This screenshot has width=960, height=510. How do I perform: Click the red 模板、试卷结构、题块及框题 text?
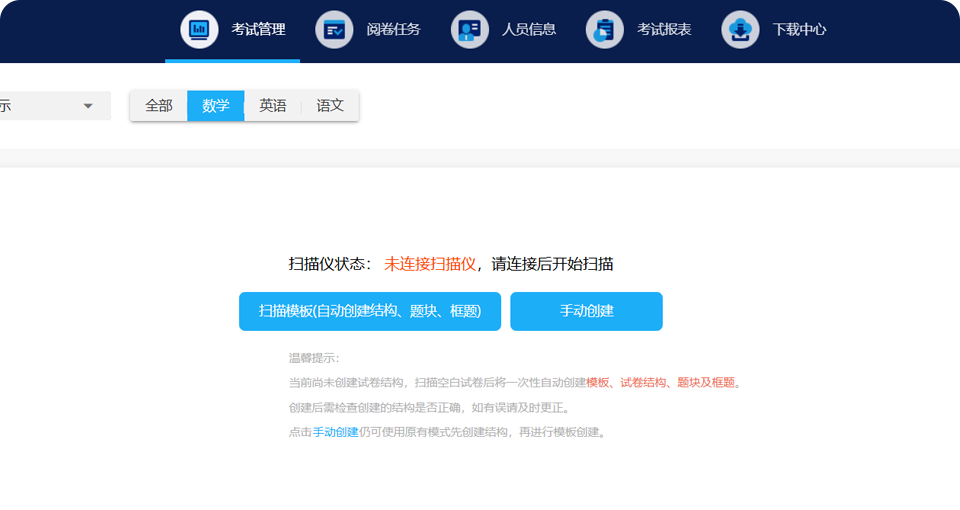tap(661, 383)
